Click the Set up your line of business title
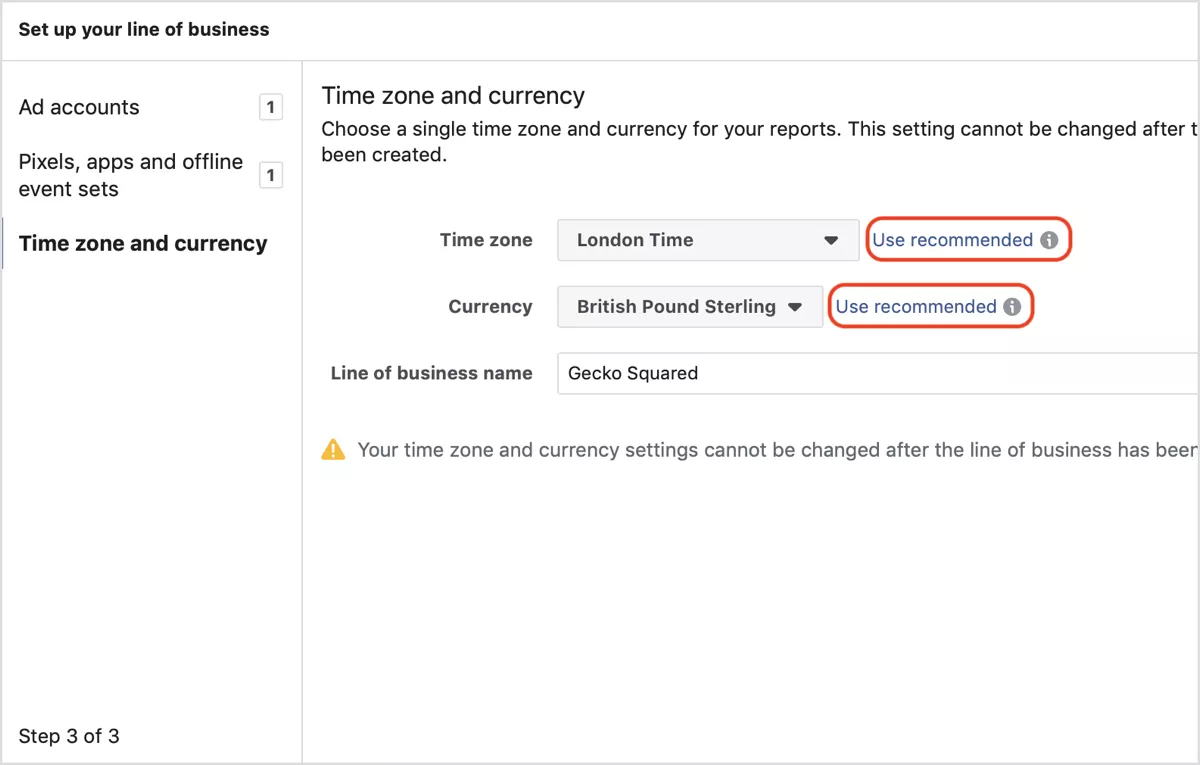 pos(144,29)
